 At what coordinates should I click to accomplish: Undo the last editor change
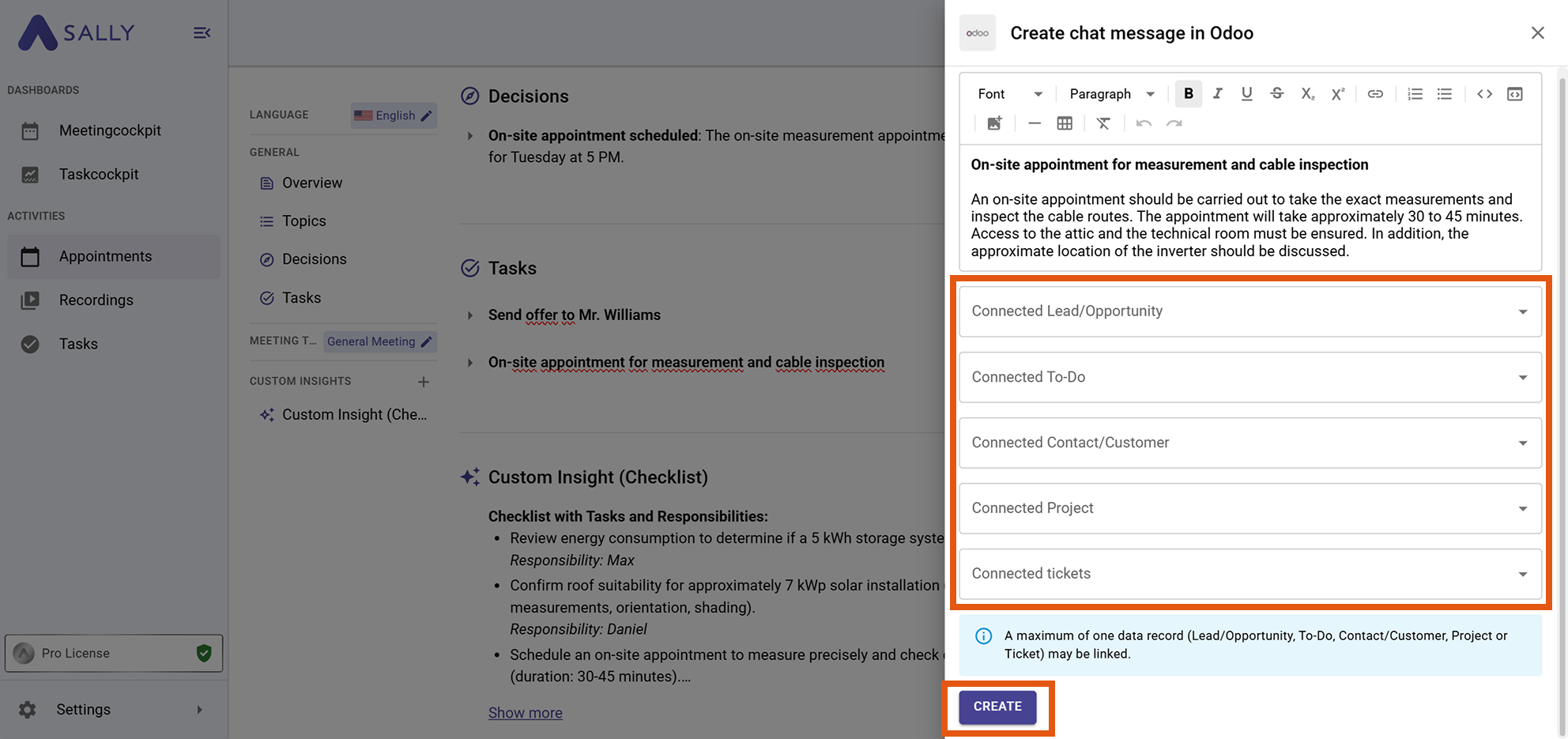(x=1144, y=123)
